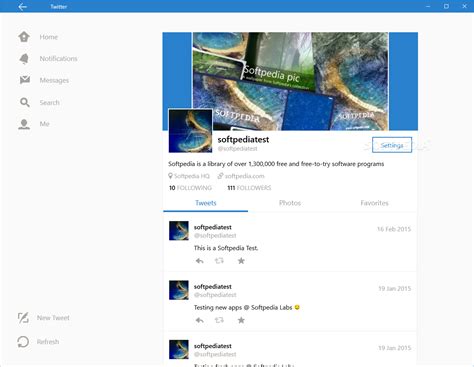
Task: Click the 16 Feb 2015 date
Action: tap(394, 229)
